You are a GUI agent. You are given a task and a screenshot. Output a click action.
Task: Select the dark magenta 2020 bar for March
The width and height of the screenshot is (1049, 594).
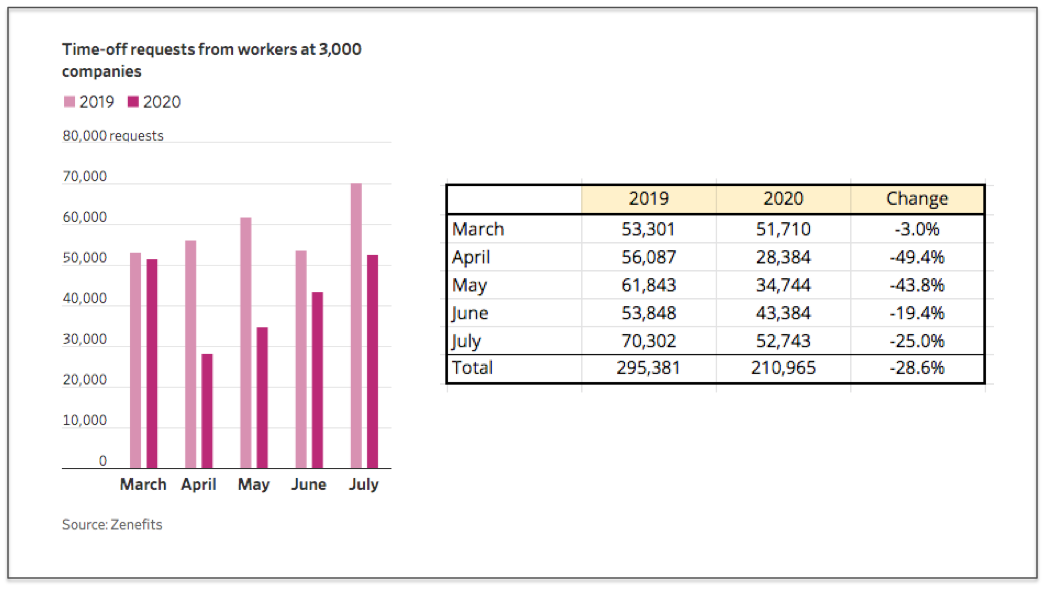point(152,364)
